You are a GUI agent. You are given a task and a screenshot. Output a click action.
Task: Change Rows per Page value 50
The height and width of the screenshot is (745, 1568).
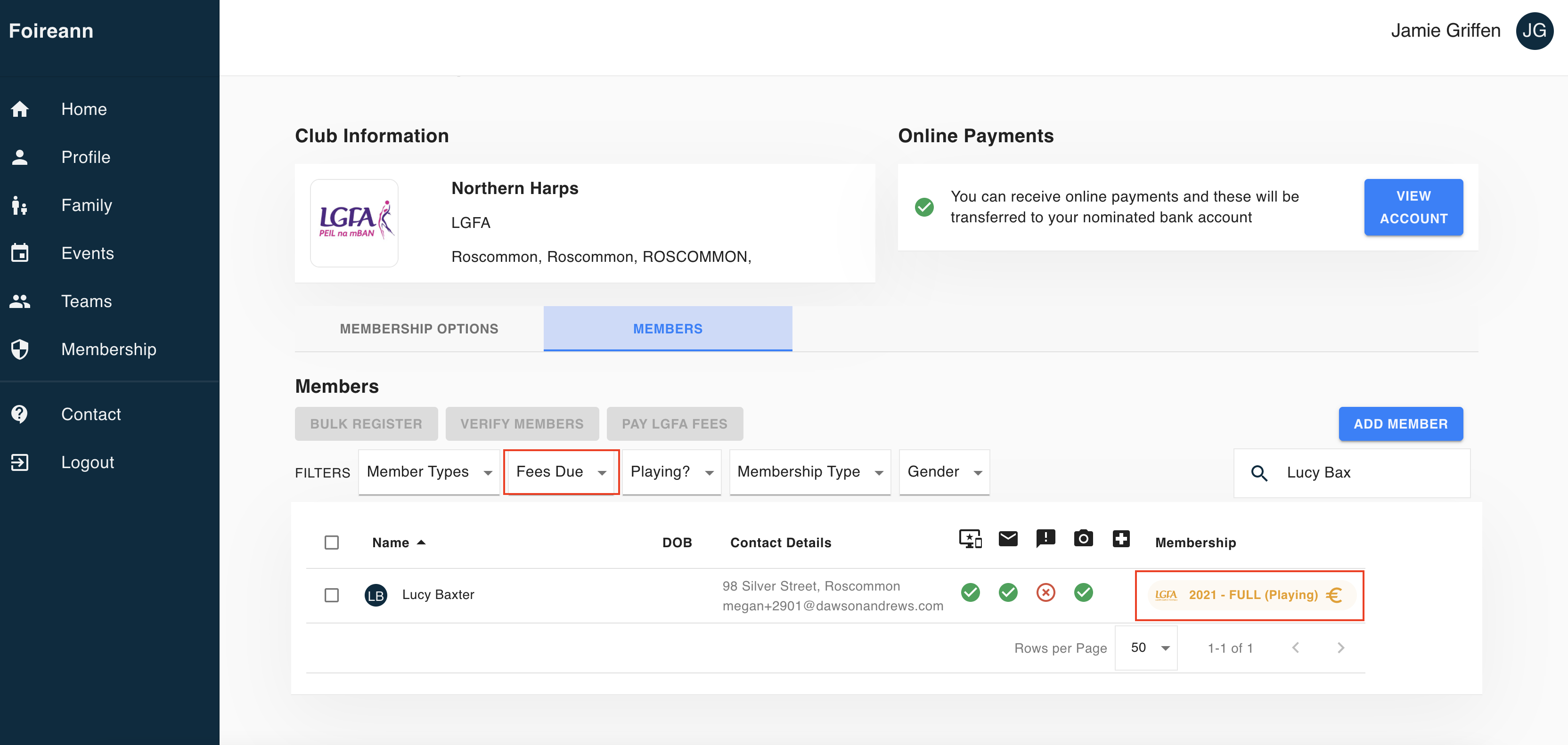[x=1147, y=648]
